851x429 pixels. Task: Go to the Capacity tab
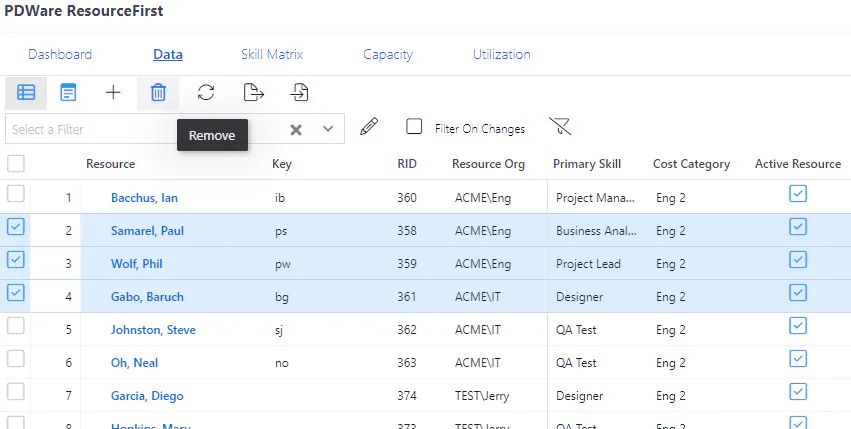point(388,54)
